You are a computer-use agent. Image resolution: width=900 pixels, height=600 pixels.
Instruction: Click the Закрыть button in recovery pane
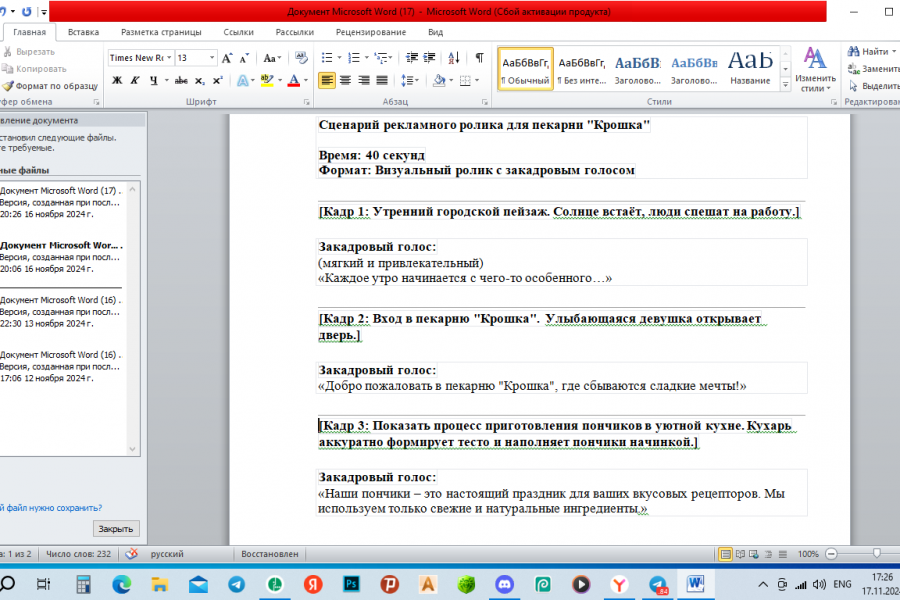117,529
